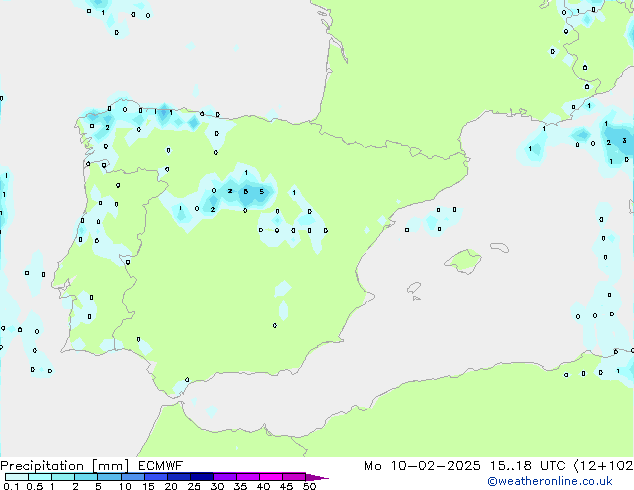Pick the 45–50 mm legend color box

[x=294, y=477]
